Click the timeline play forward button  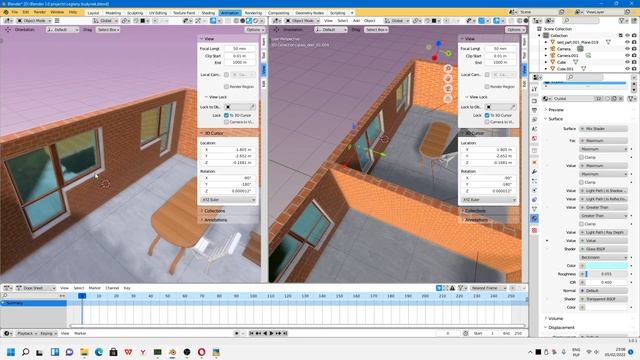pos(271,333)
